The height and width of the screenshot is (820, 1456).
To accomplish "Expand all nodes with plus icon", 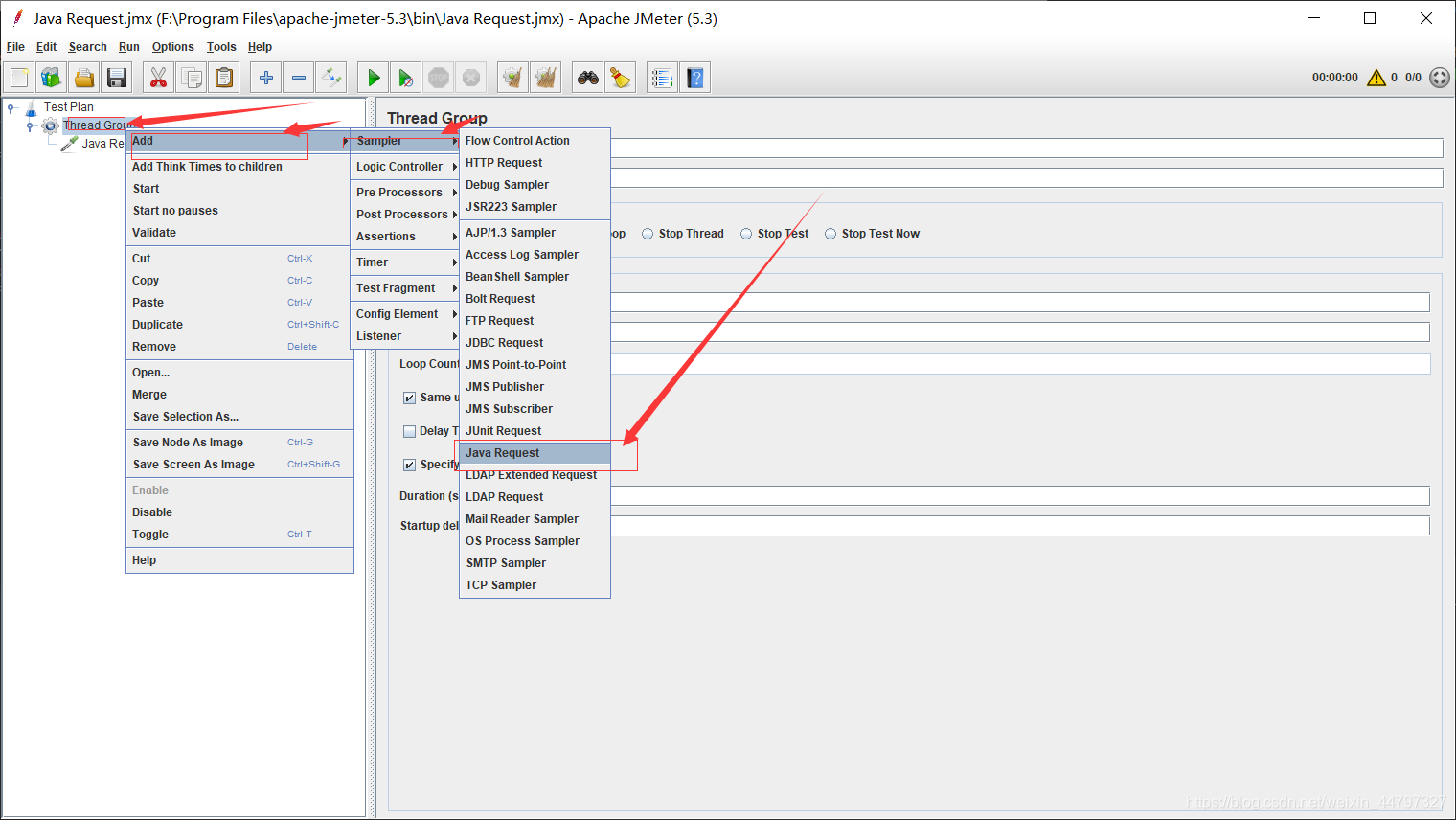I will click(x=266, y=78).
